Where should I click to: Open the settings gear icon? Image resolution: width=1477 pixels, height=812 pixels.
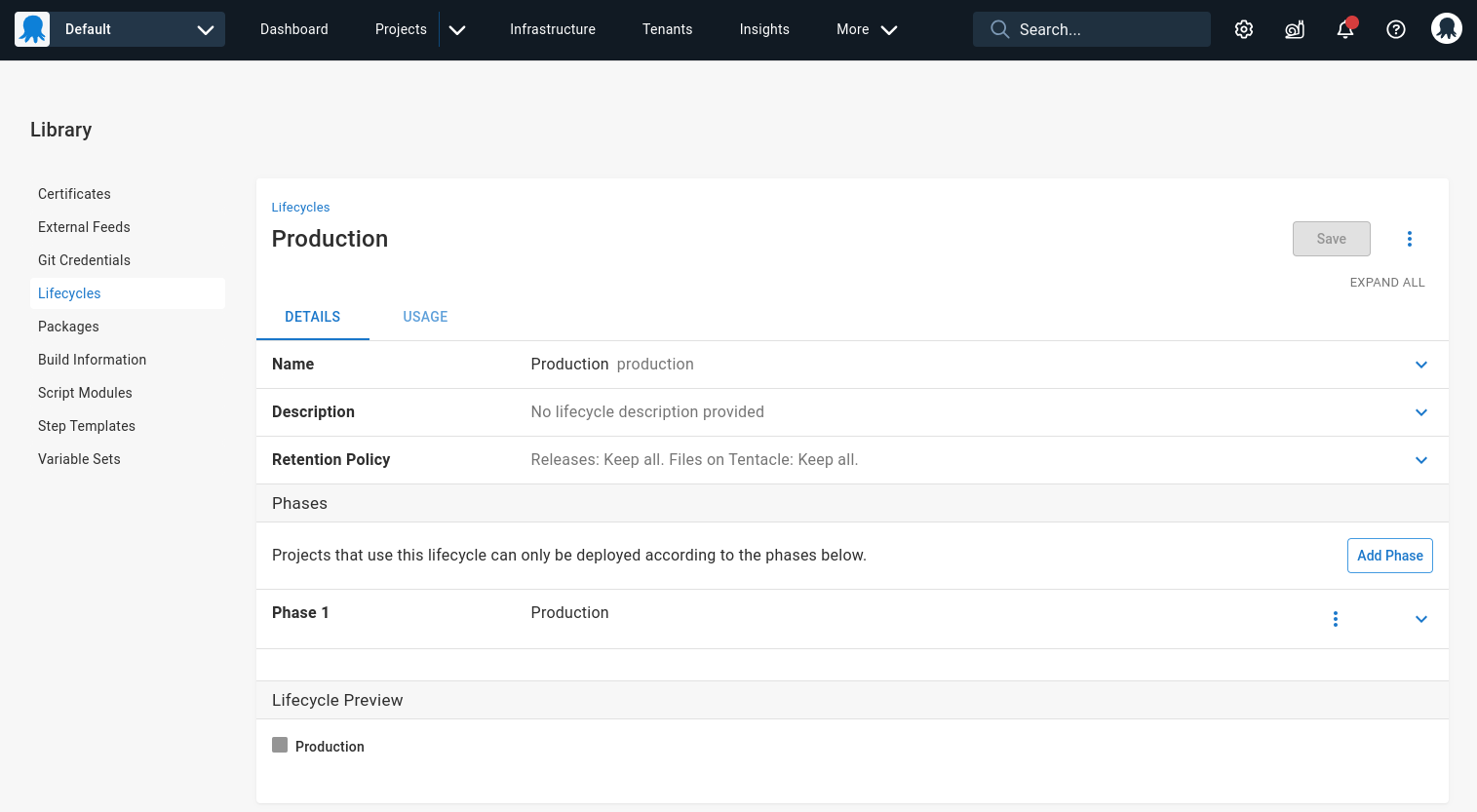1244,29
